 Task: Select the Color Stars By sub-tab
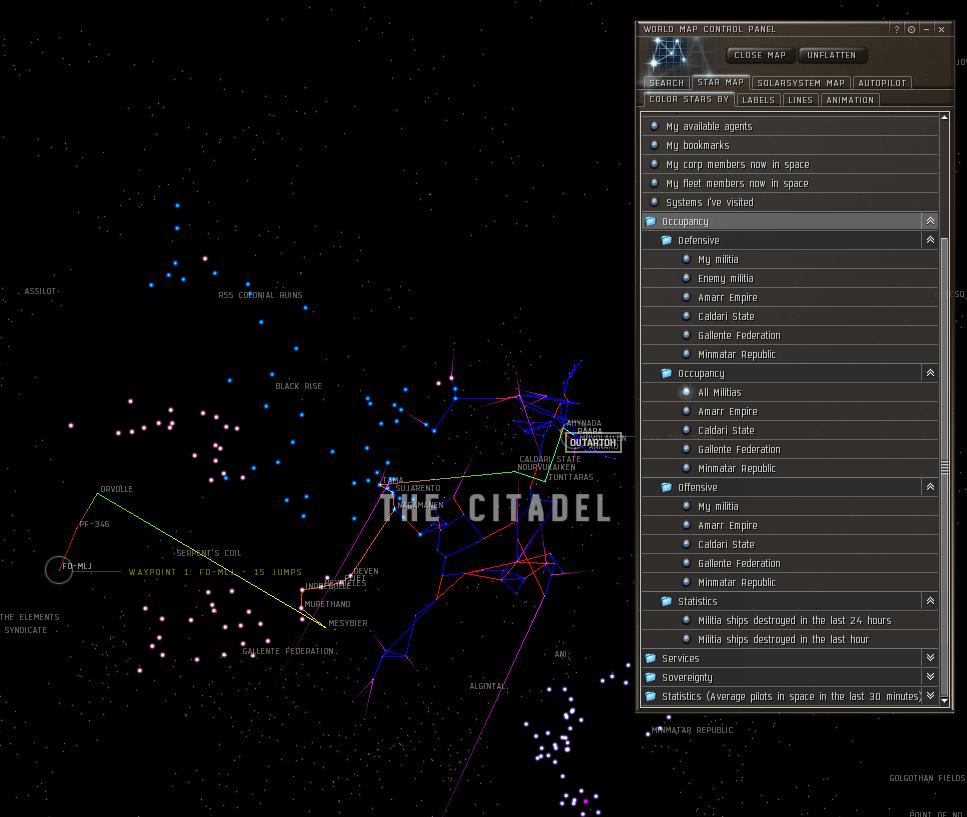coord(689,99)
